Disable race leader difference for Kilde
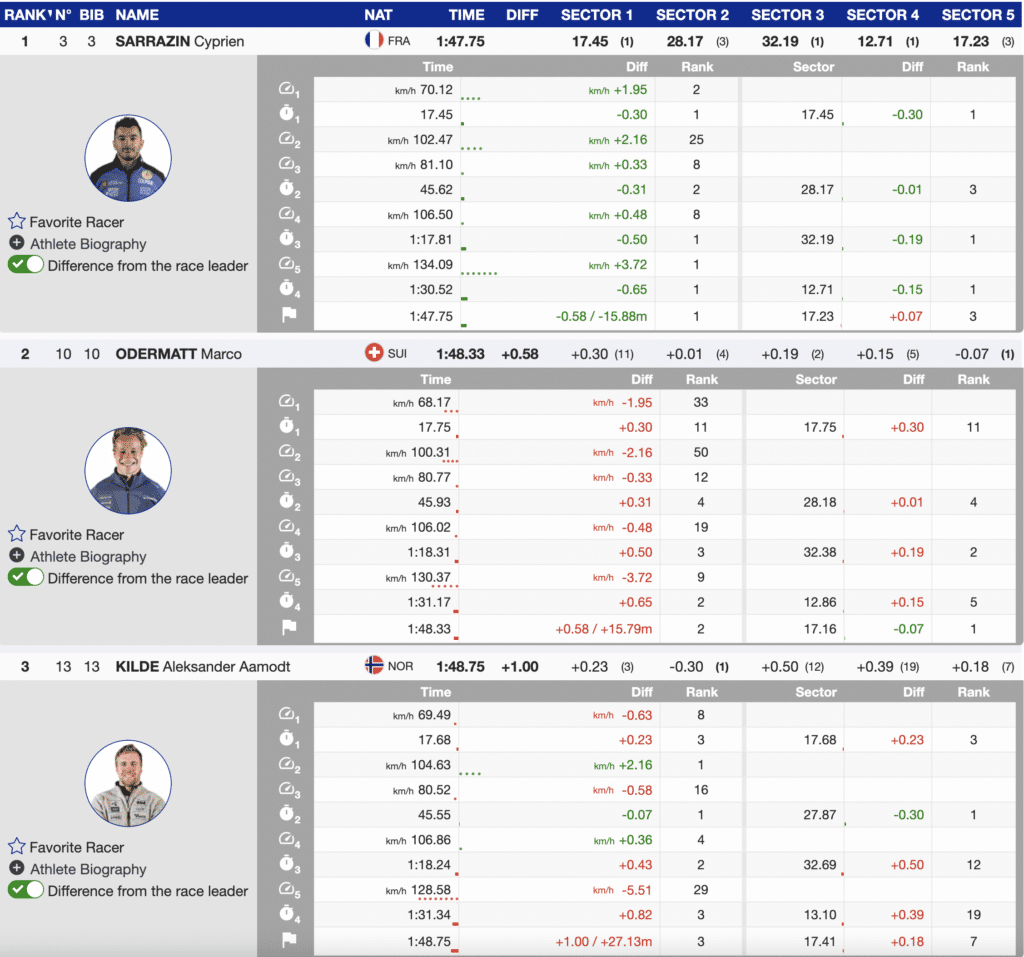 [25, 890]
